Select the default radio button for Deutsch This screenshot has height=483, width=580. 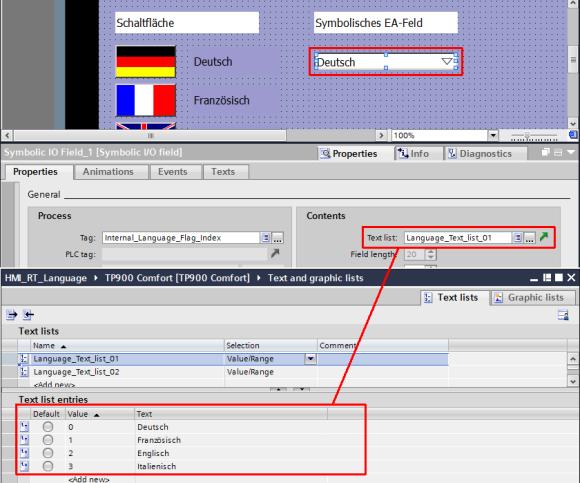48,427
